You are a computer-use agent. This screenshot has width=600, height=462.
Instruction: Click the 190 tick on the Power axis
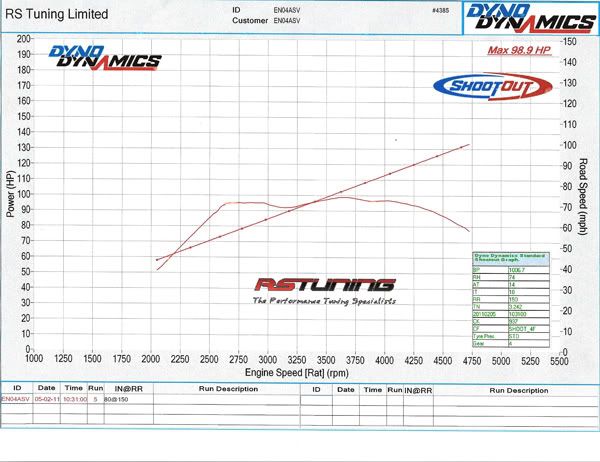(23, 54)
